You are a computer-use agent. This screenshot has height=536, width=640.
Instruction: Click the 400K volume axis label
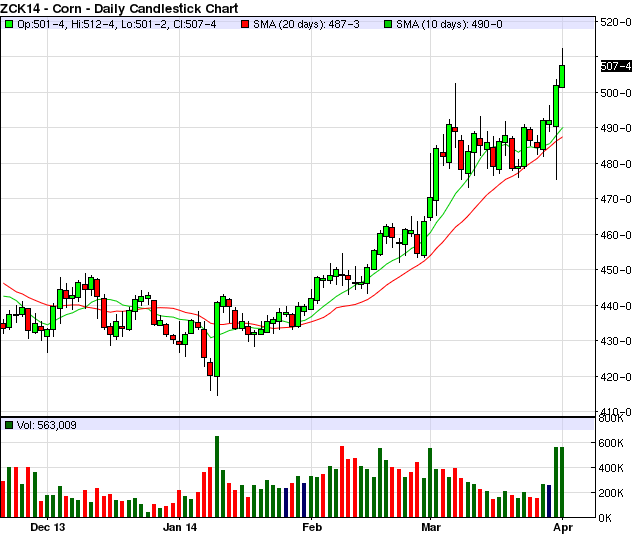coord(611,468)
